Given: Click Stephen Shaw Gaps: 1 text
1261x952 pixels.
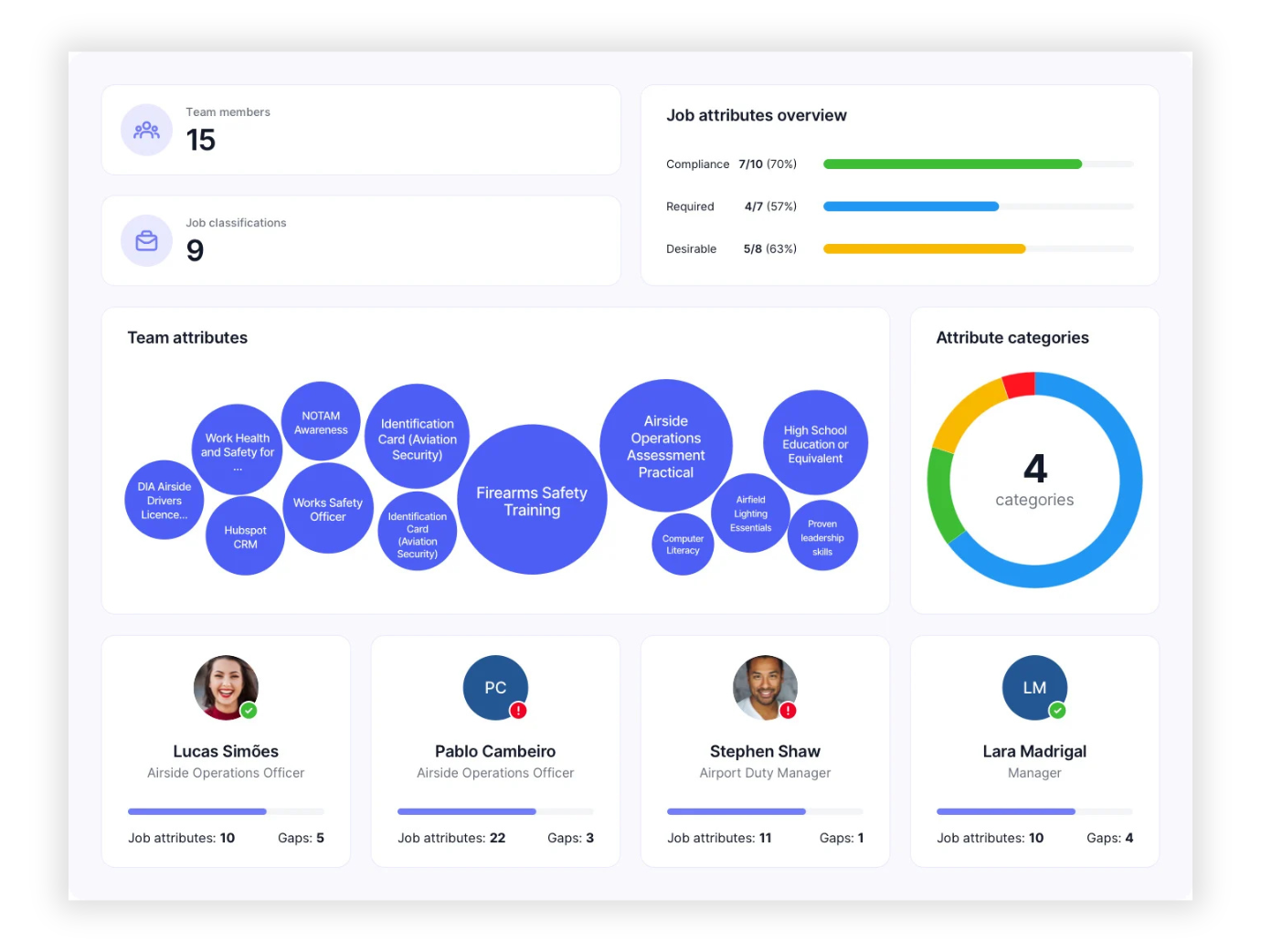Looking at the screenshot, I should tap(842, 838).
